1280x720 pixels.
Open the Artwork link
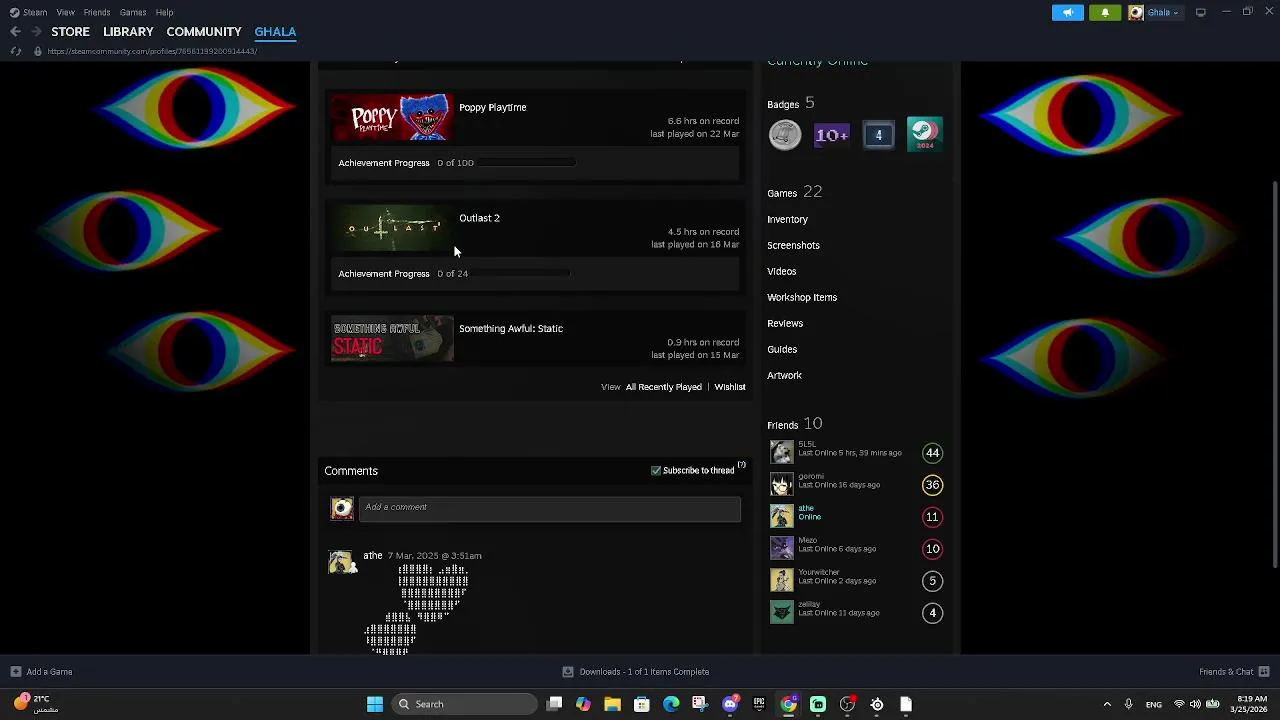coord(785,375)
